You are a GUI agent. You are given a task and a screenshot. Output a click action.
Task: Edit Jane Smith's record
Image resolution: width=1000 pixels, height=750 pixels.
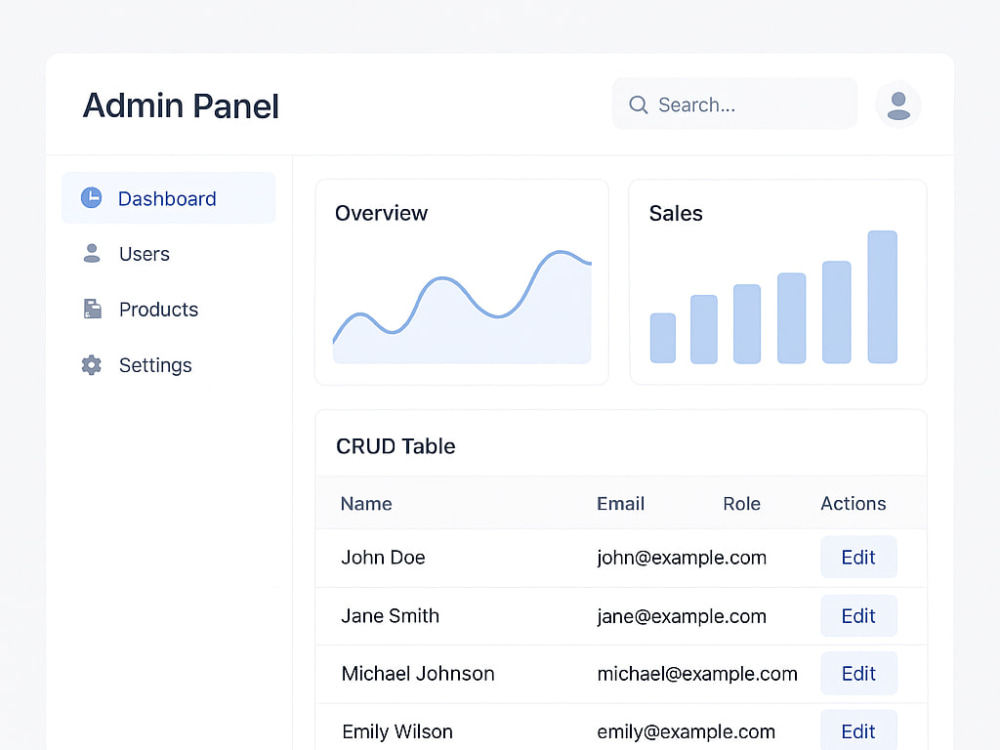pos(858,616)
